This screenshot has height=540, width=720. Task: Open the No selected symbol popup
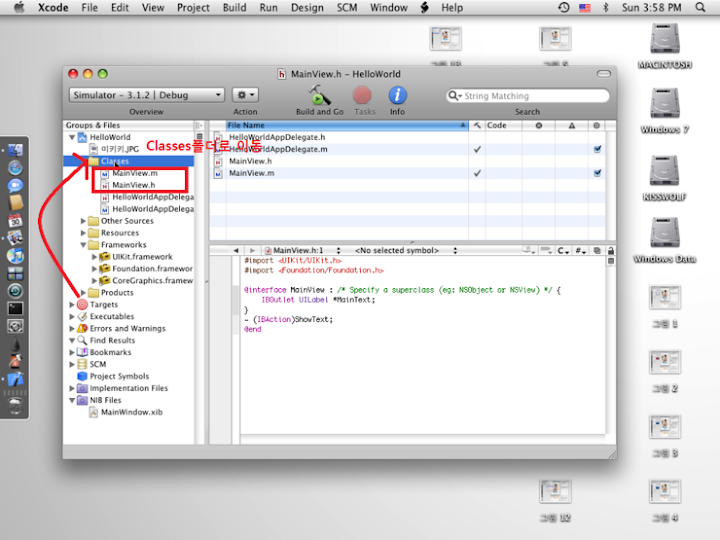tap(406, 250)
